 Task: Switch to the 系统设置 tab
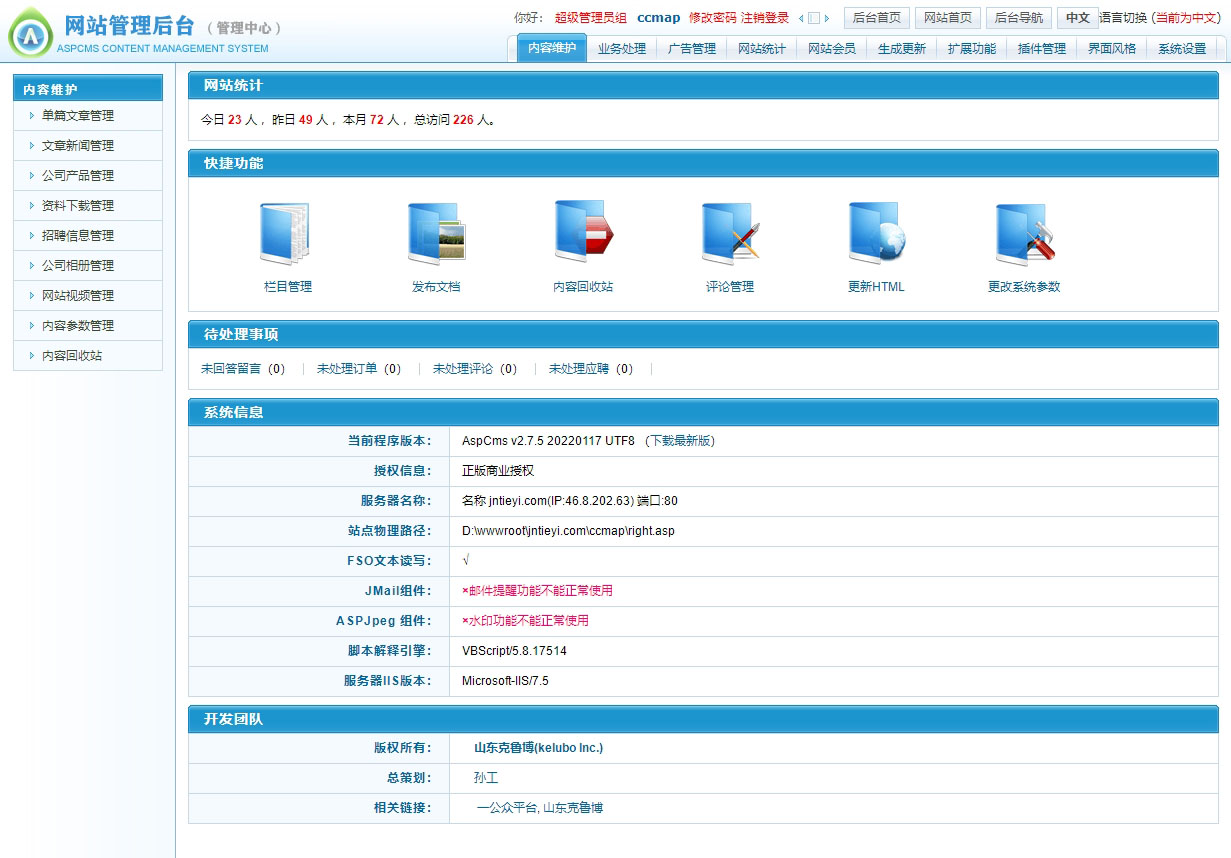click(1182, 48)
